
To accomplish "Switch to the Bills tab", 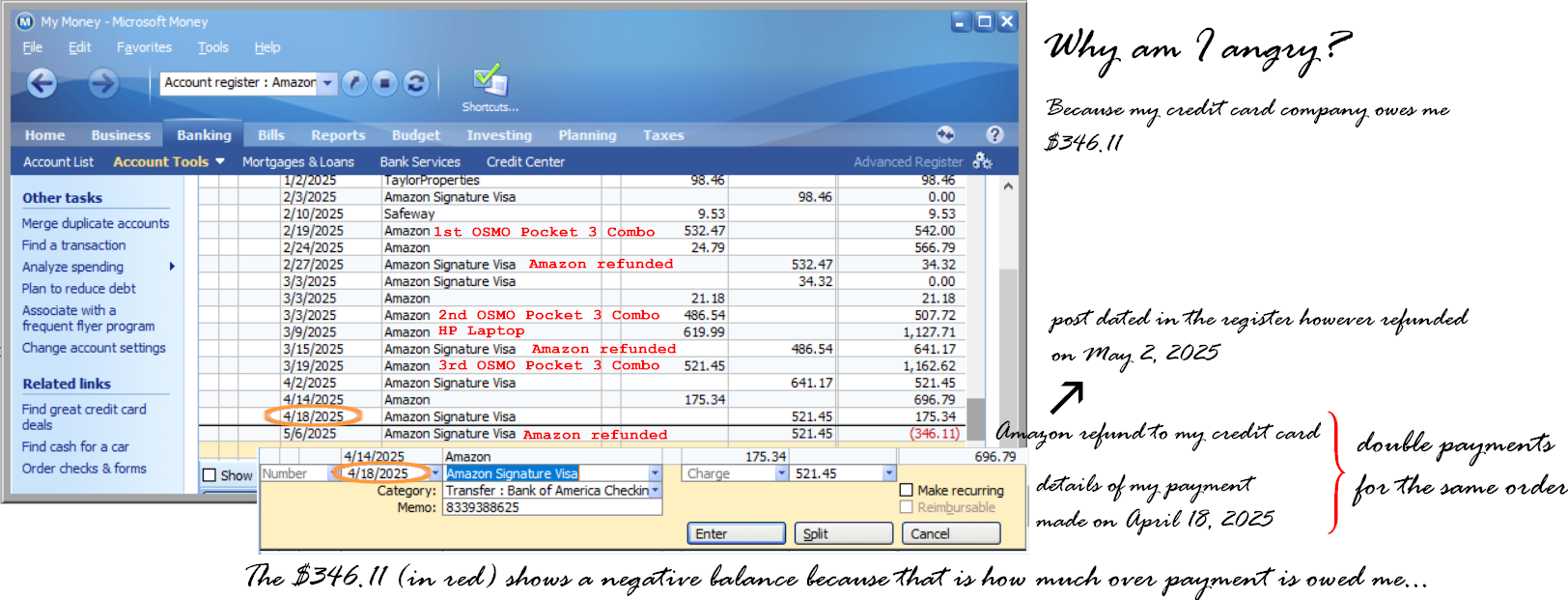I will coord(271,135).
